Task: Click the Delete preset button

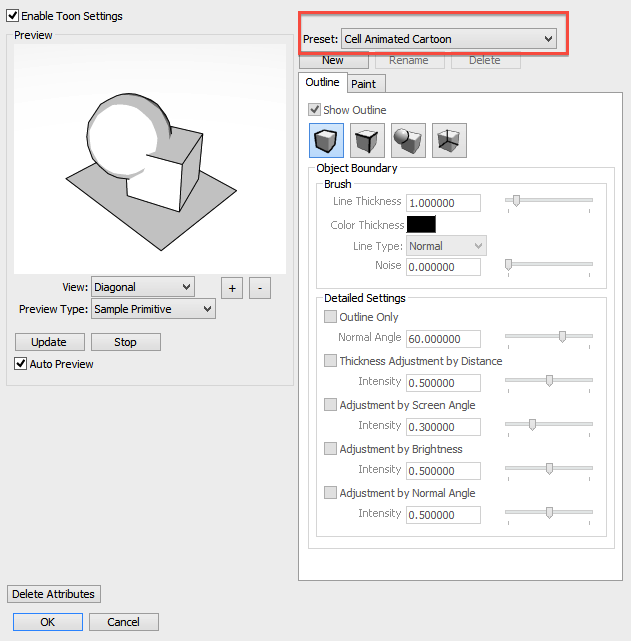Action: click(x=486, y=60)
